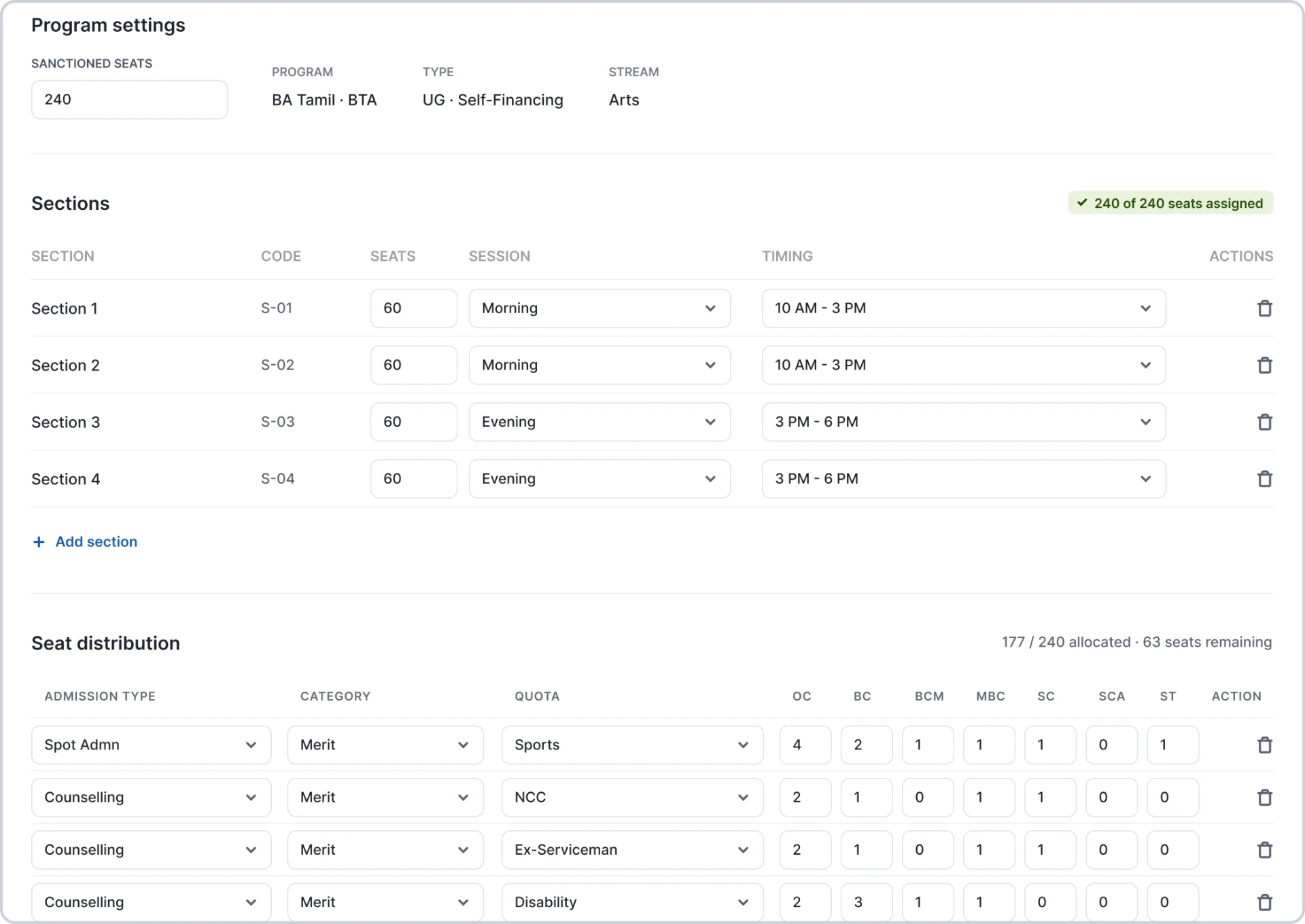Edit OC value in the Sports row
The height and width of the screenshot is (924, 1305).
coord(805,745)
